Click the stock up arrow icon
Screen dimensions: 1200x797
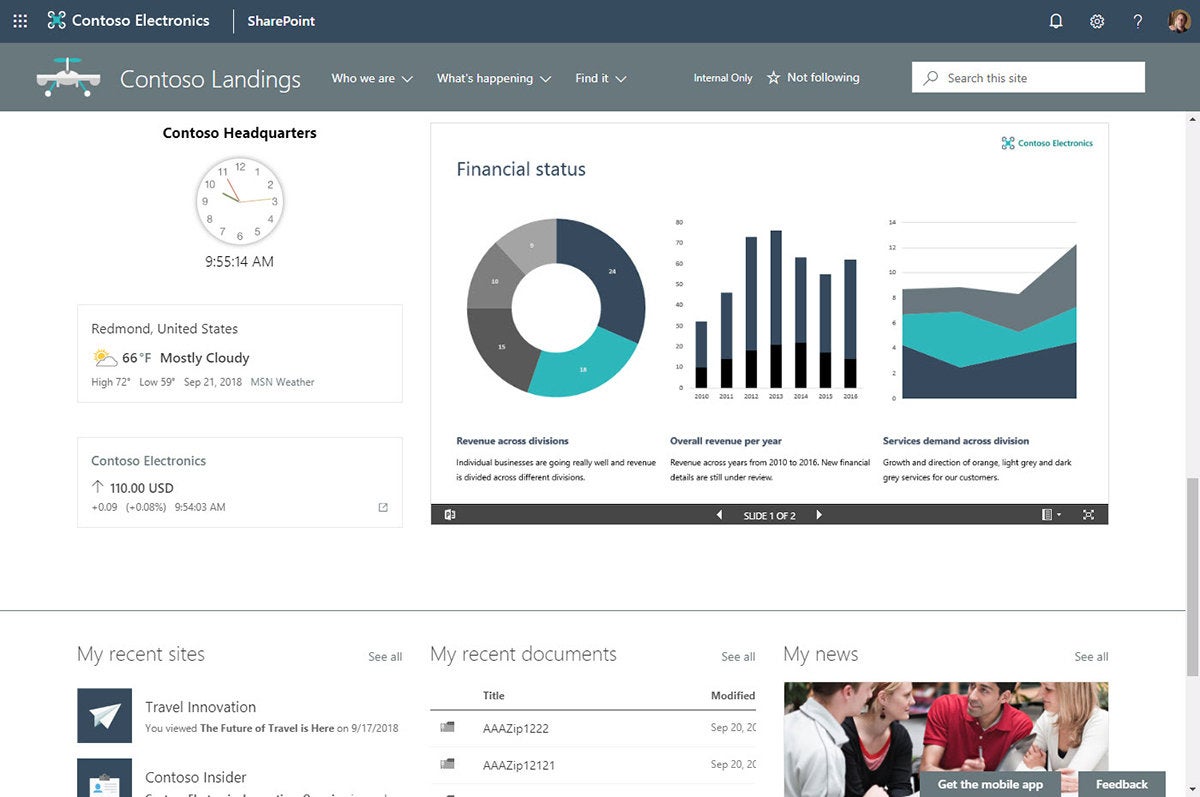pos(97,487)
